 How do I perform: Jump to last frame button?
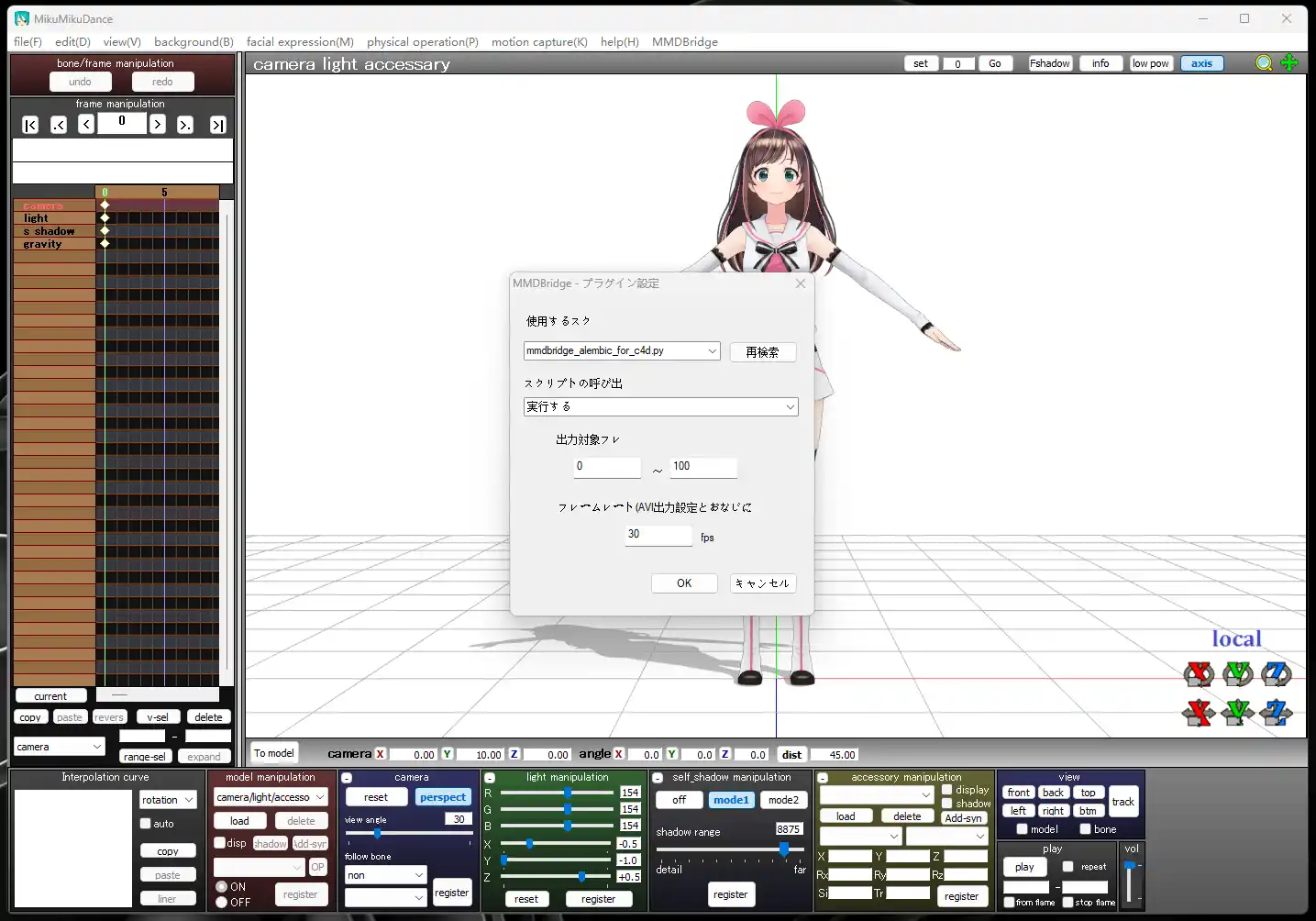point(218,125)
